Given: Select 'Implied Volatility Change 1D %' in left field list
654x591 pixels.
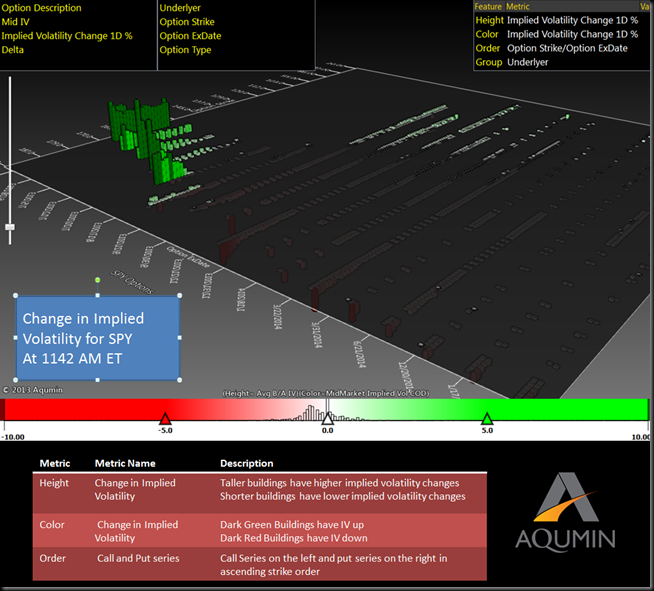Looking at the screenshot, I should [x=67, y=36].
